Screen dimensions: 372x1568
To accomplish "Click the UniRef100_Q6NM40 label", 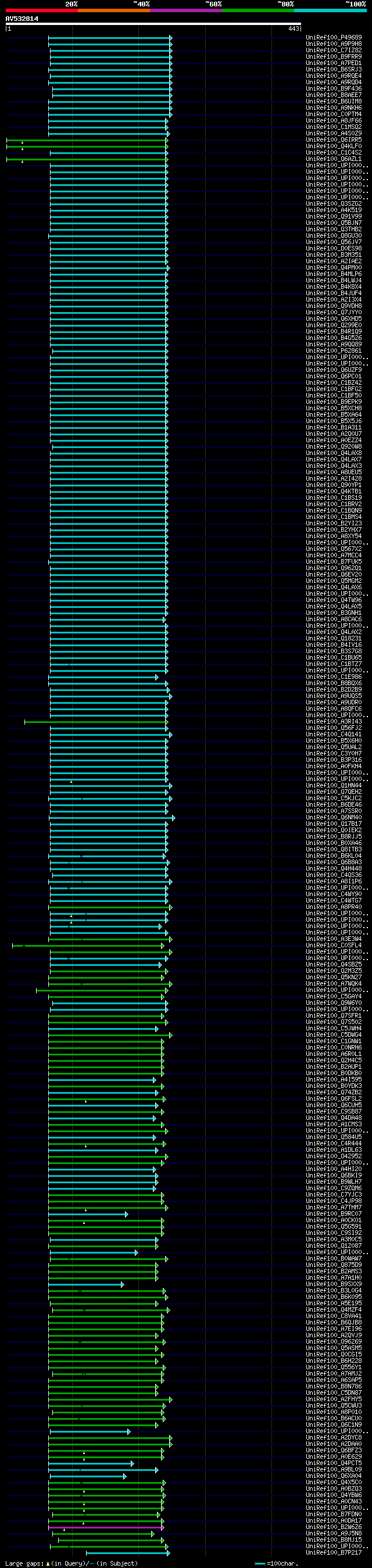I will point(334,817).
